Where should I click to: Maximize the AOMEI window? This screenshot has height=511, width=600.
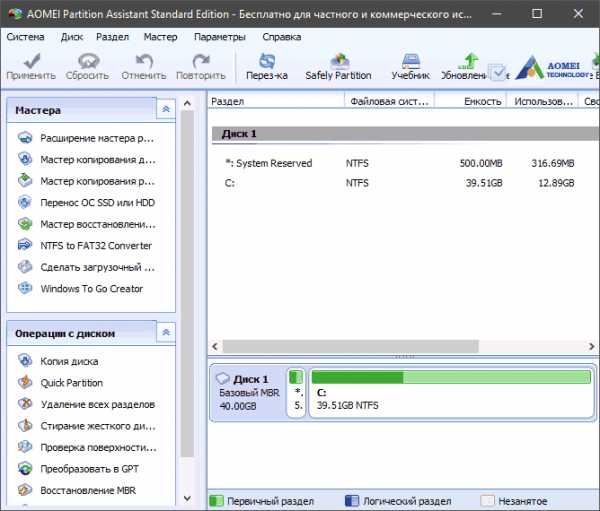(x=537, y=14)
